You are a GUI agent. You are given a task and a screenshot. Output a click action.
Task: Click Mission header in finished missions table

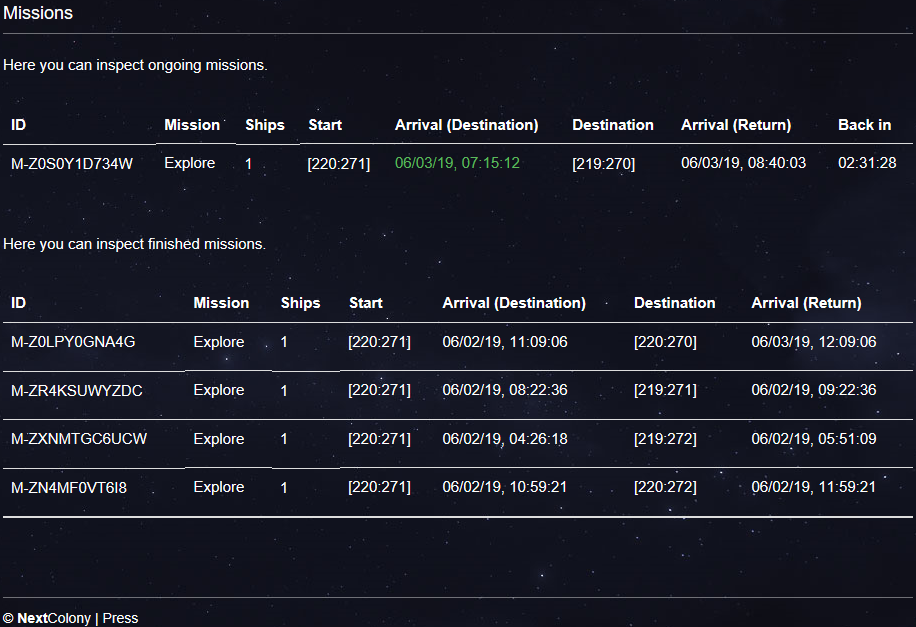221,303
